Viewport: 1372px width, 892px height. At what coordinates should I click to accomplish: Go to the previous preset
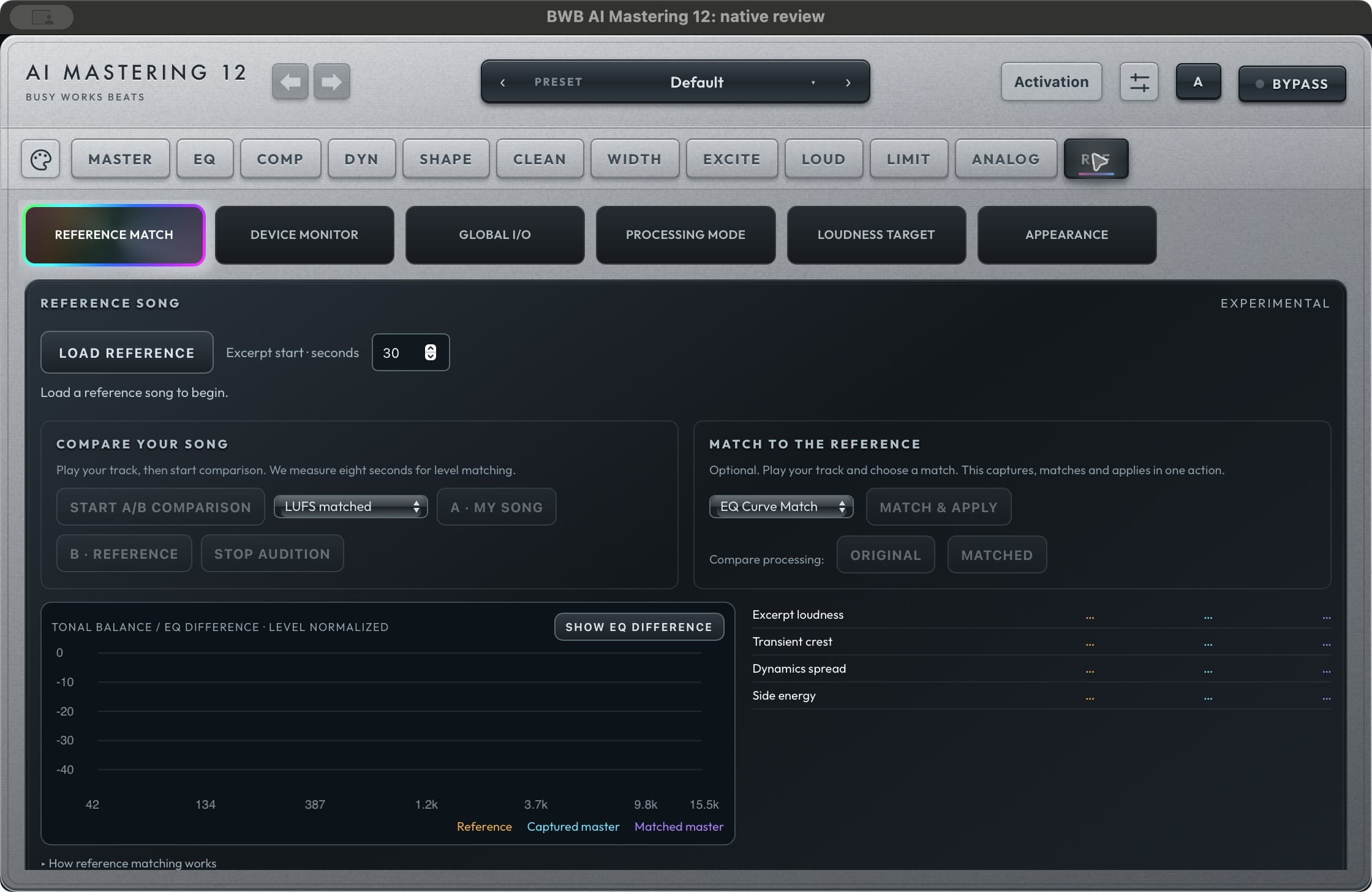[503, 82]
